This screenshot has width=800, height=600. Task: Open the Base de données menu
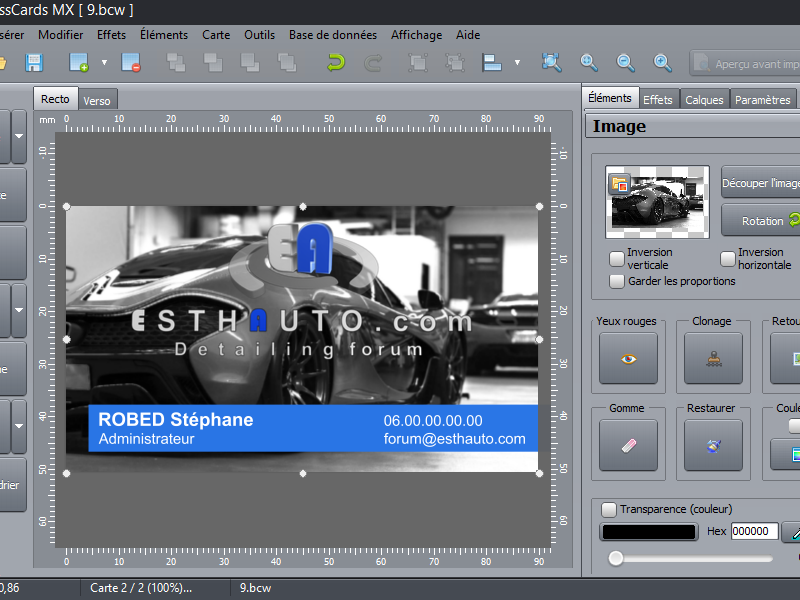(333, 35)
